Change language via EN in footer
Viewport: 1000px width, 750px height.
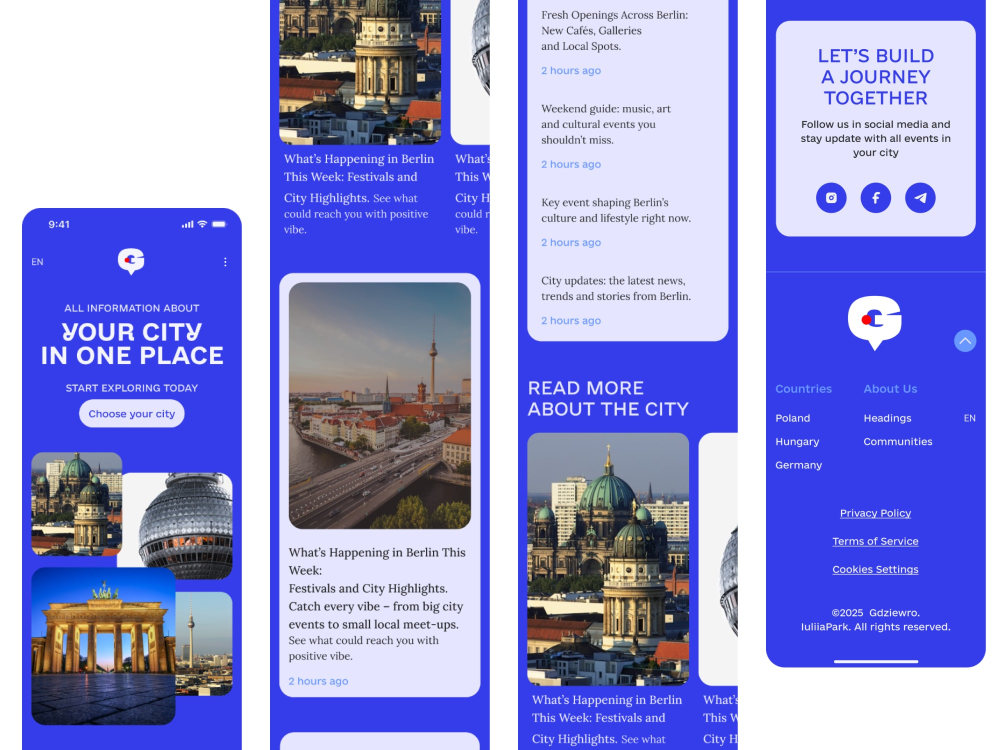pyautogui.click(x=969, y=418)
